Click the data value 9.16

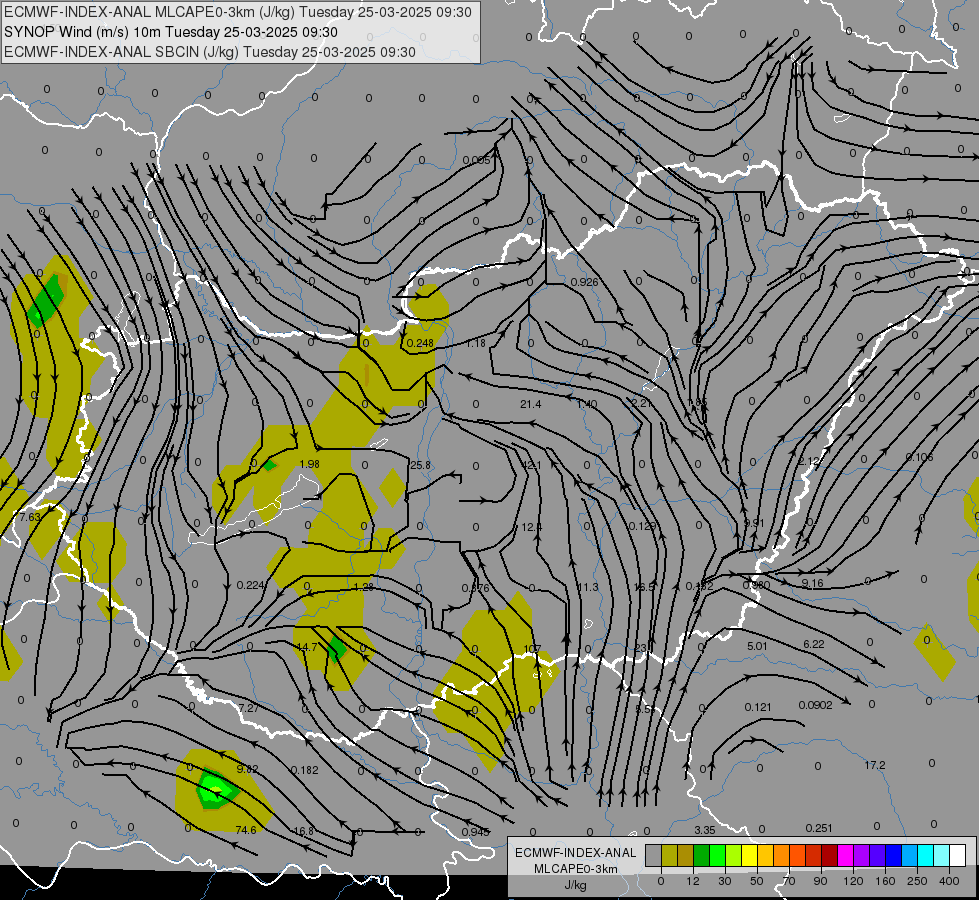[813, 583]
